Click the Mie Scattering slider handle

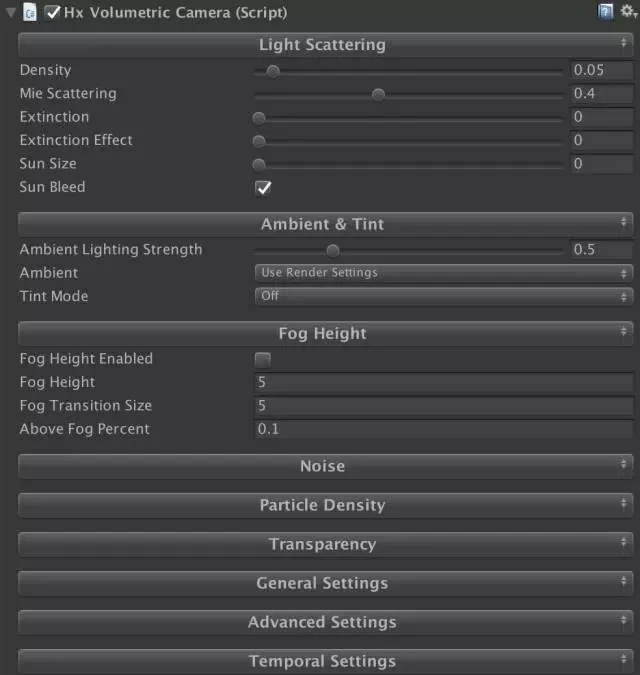coord(378,94)
